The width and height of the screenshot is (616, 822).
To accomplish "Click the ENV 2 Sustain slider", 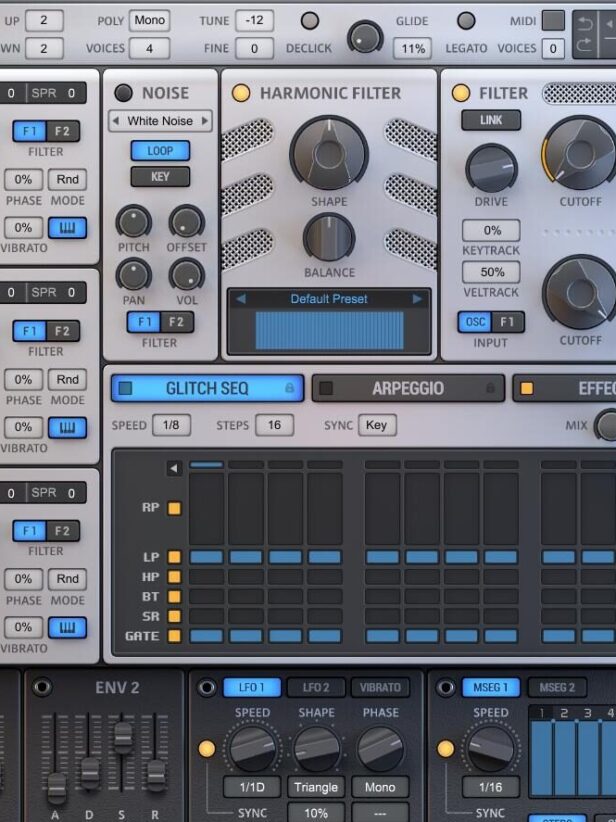I will coord(123,735).
